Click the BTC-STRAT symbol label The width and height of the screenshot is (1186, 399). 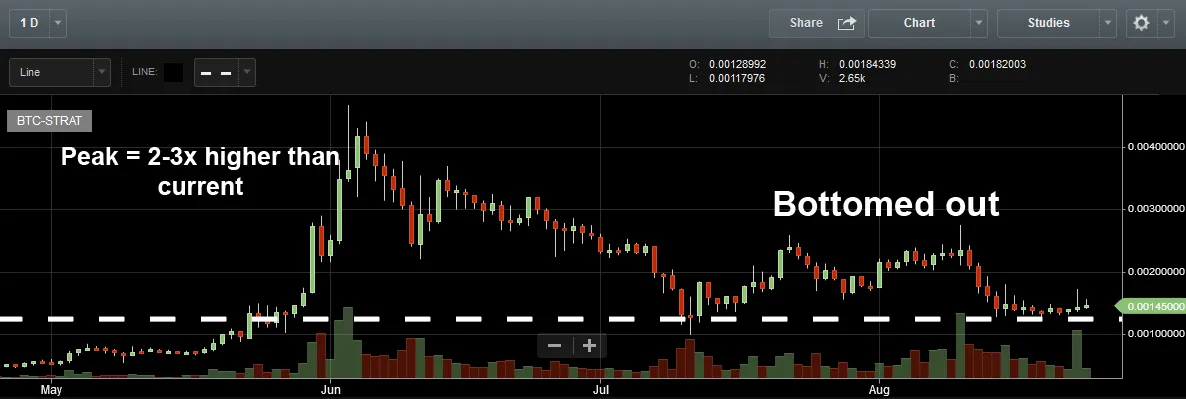(x=49, y=120)
